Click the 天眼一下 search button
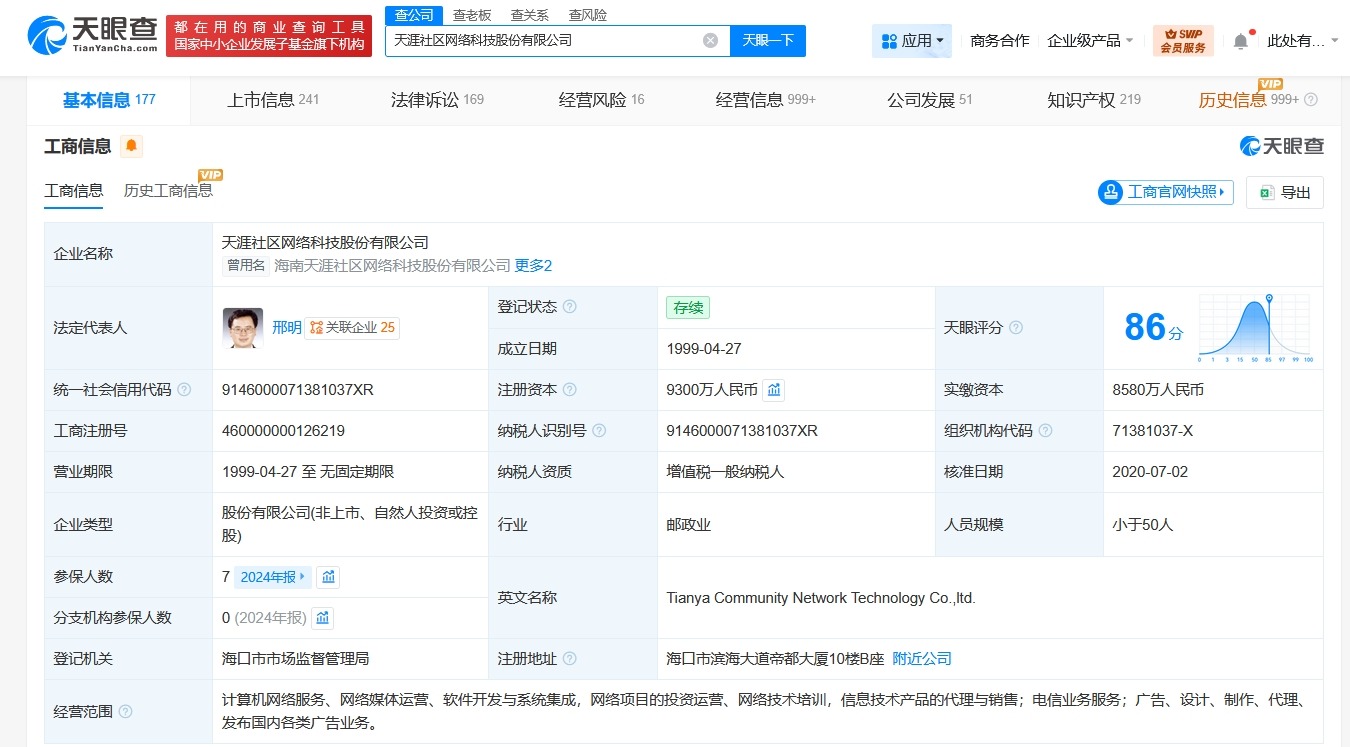1350x747 pixels. click(766, 40)
